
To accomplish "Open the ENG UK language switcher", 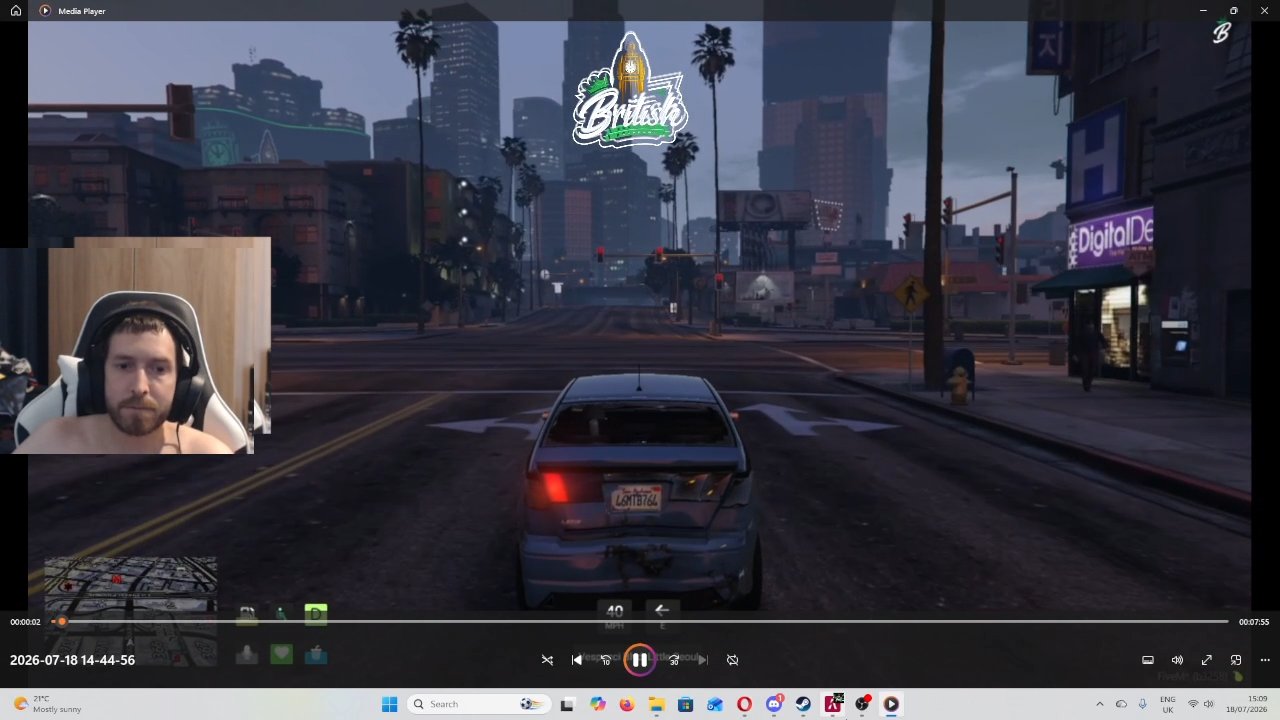I will [1167, 704].
